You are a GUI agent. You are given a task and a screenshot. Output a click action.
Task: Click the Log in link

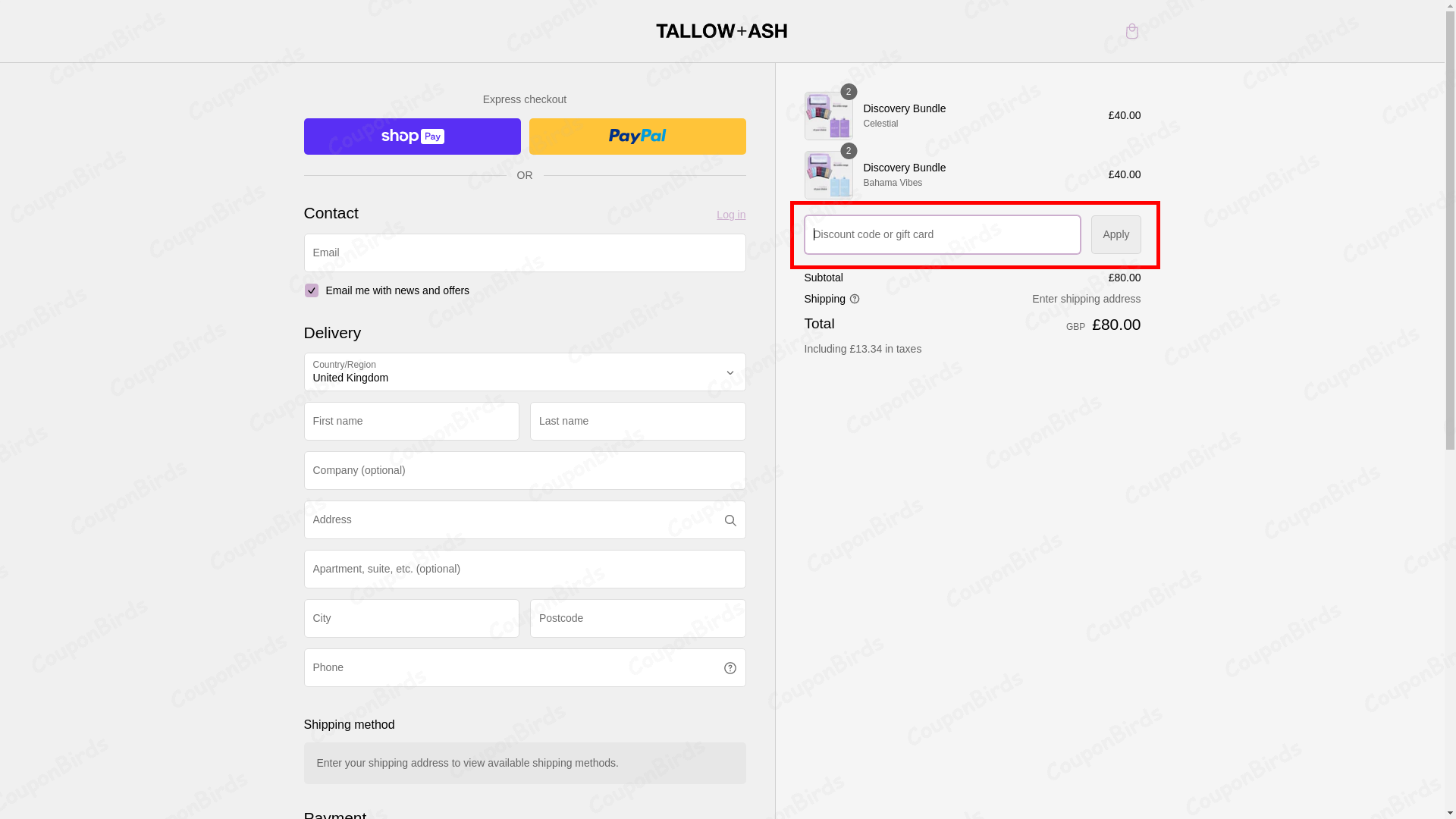tap(730, 215)
